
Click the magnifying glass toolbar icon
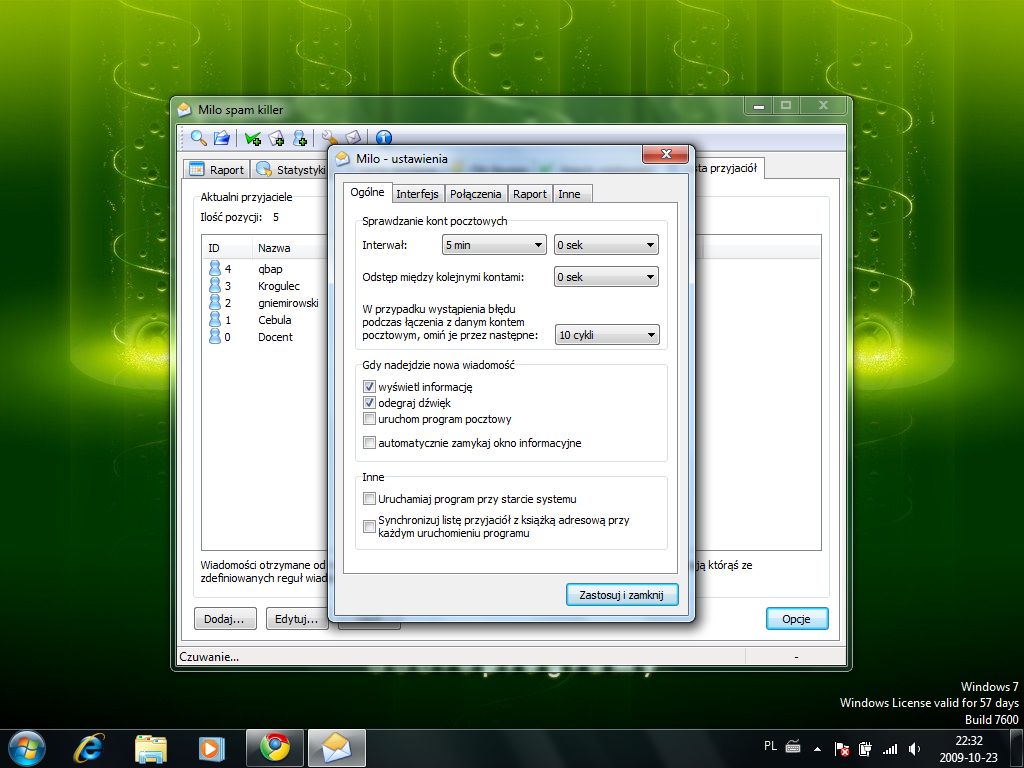click(x=199, y=138)
